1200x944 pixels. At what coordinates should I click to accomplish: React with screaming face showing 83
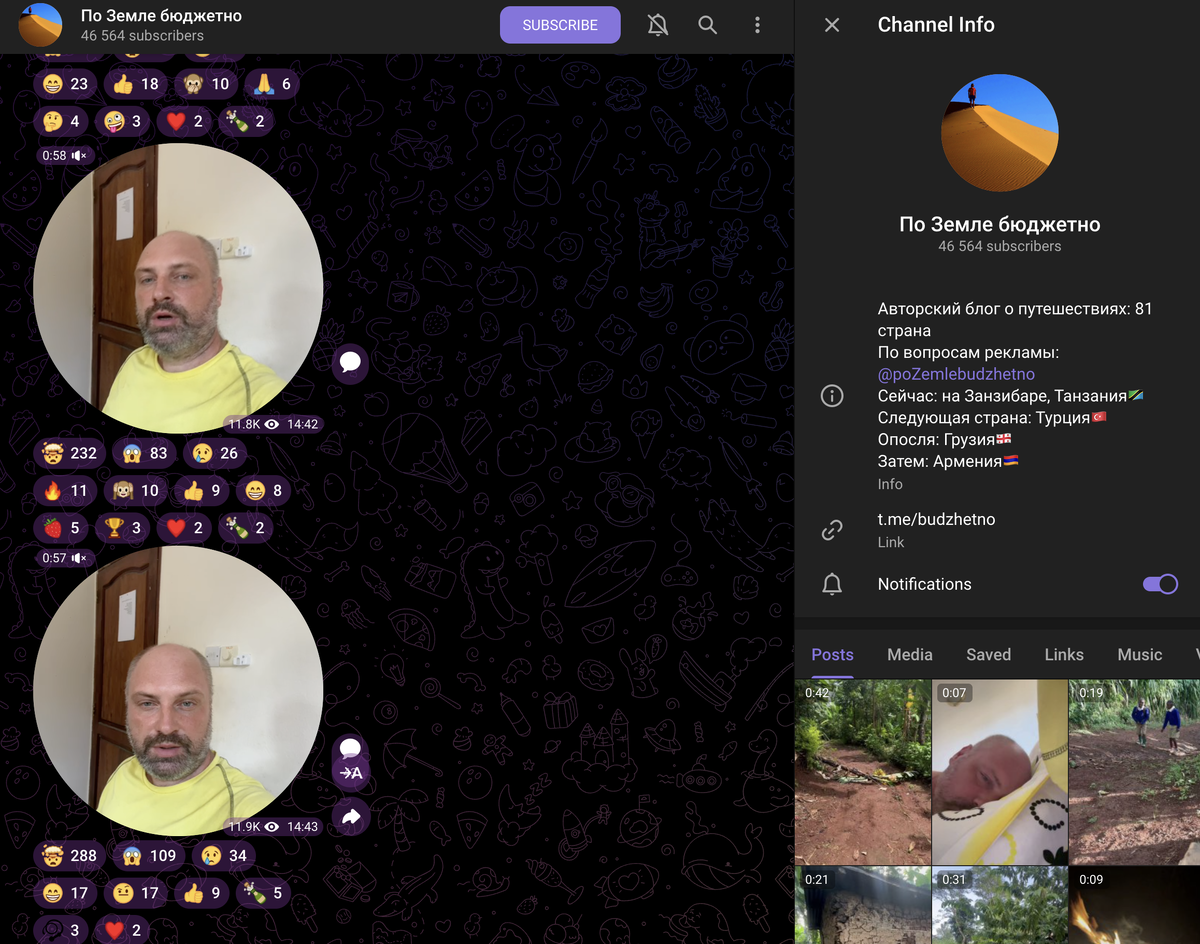[x=145, y=453]
